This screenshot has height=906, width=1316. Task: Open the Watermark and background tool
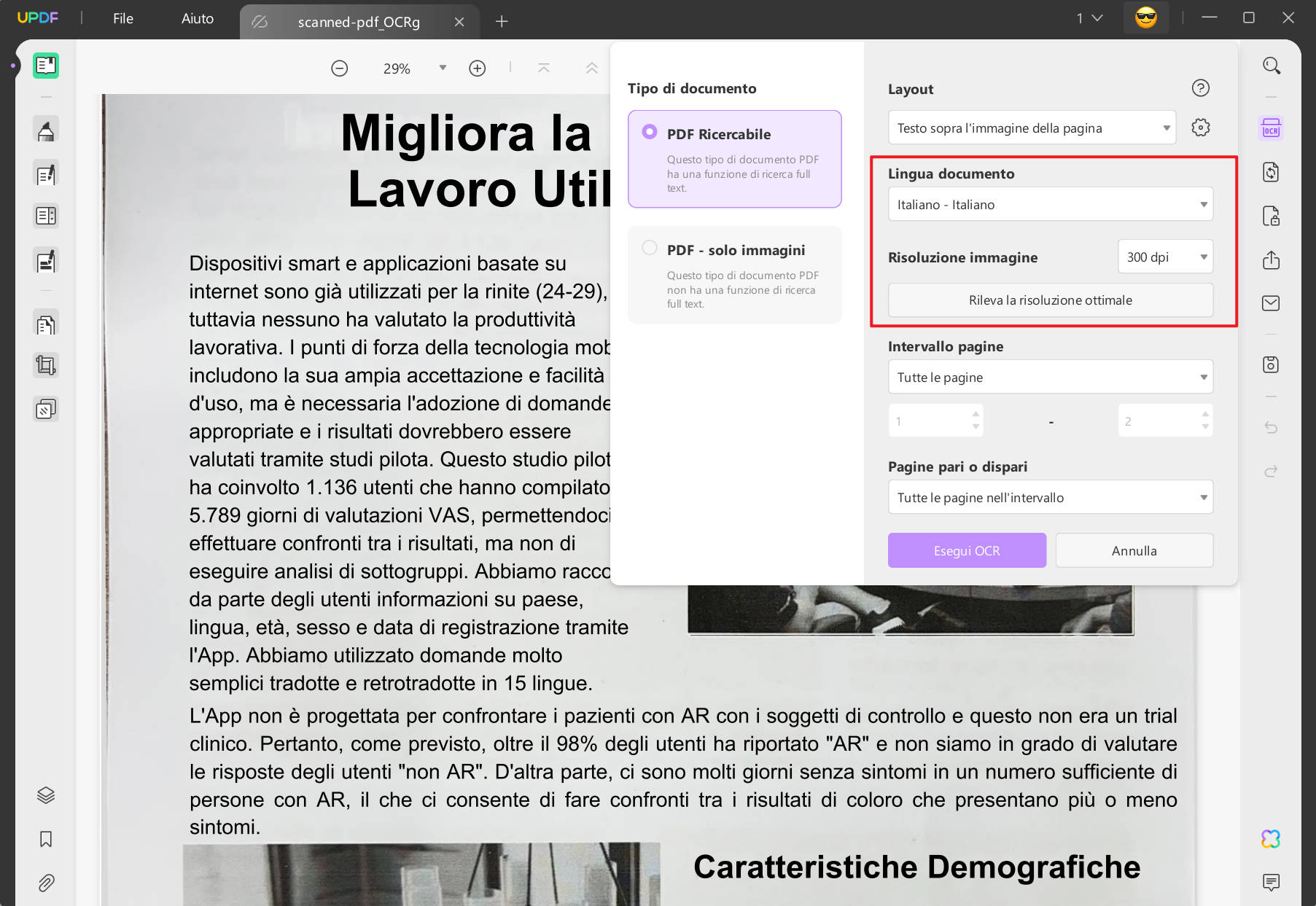coord(46,410)
